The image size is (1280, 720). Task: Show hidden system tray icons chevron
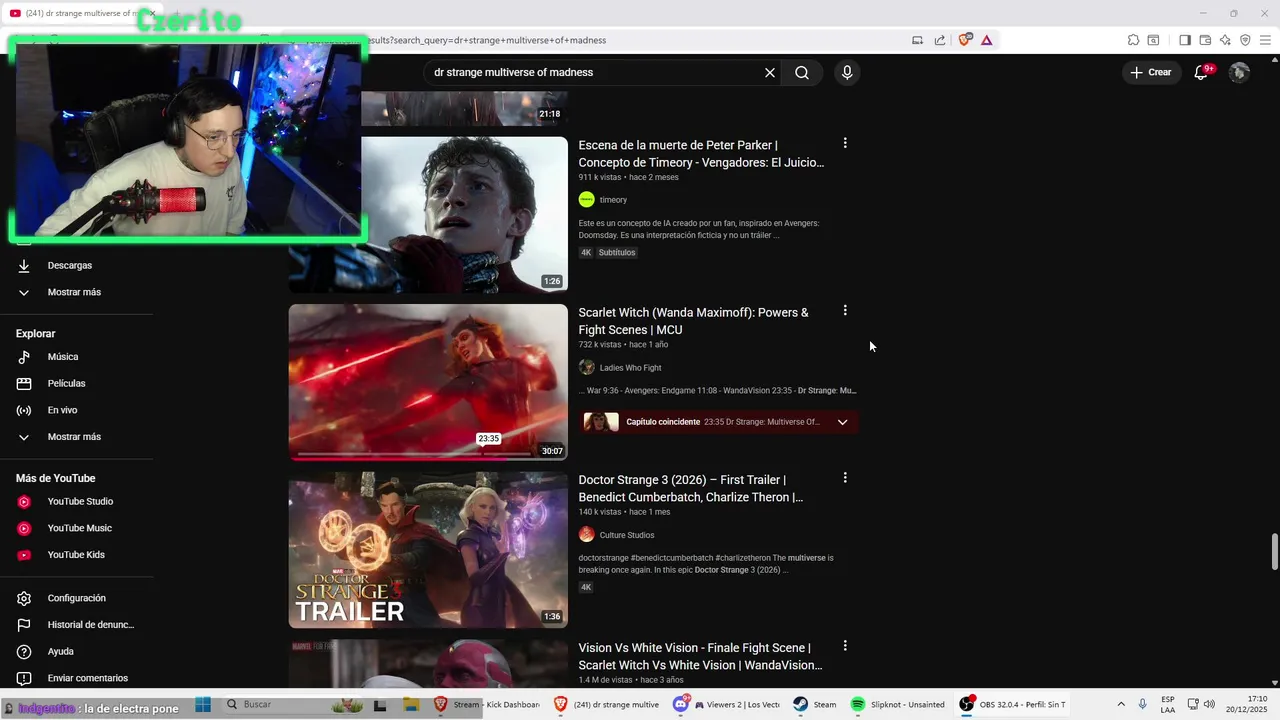[x=1121, y=704]
